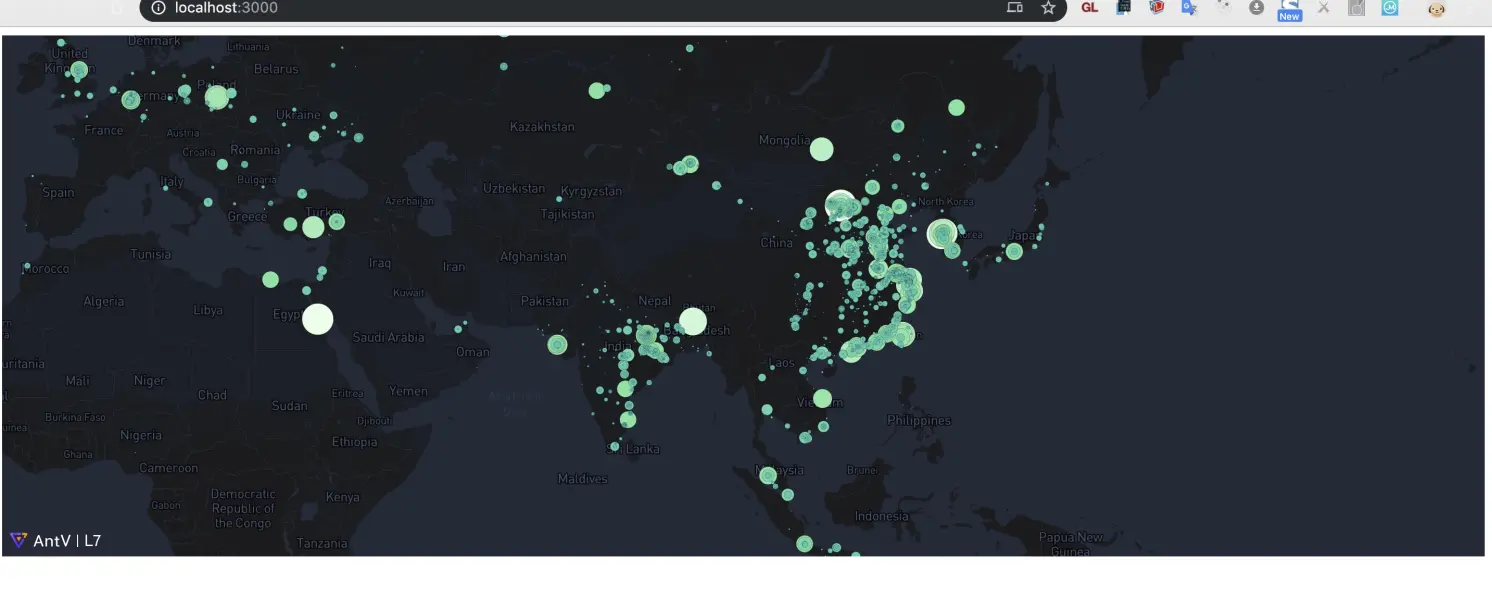Click the Papua New Guinea map label

[x=1071, y=544]
